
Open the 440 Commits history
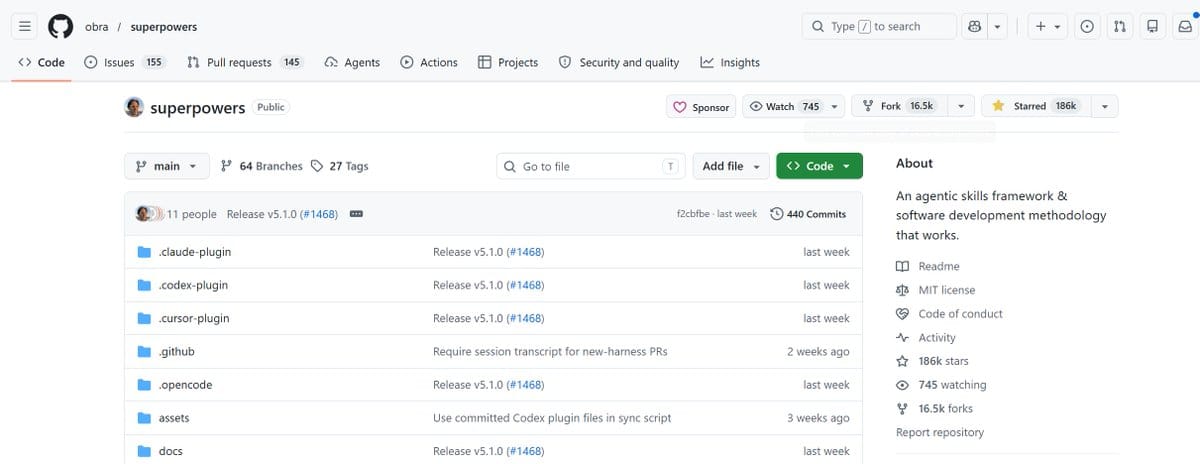click(808, 214)
